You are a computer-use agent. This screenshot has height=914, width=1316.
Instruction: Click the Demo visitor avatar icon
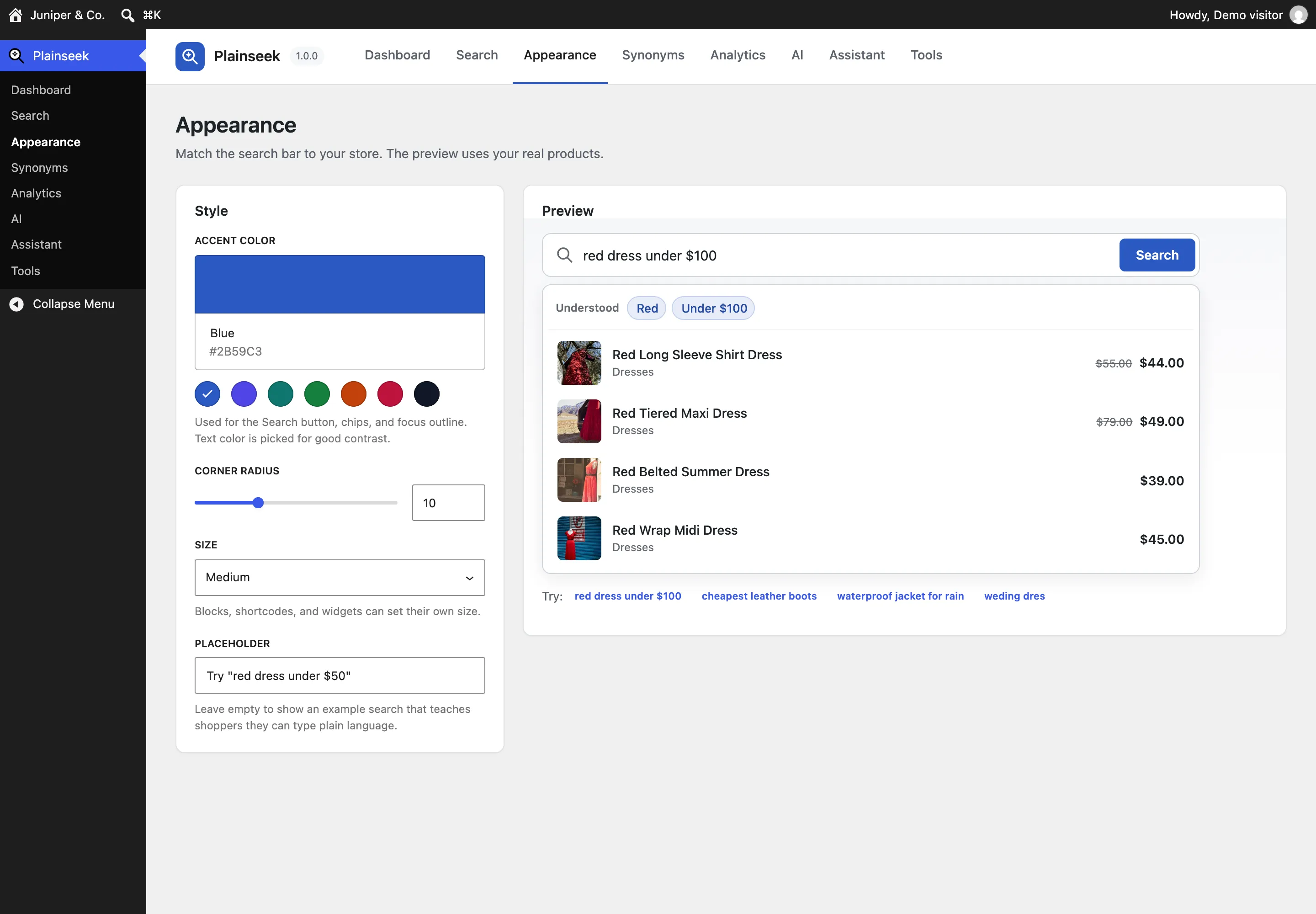(x=1298, y=15)
